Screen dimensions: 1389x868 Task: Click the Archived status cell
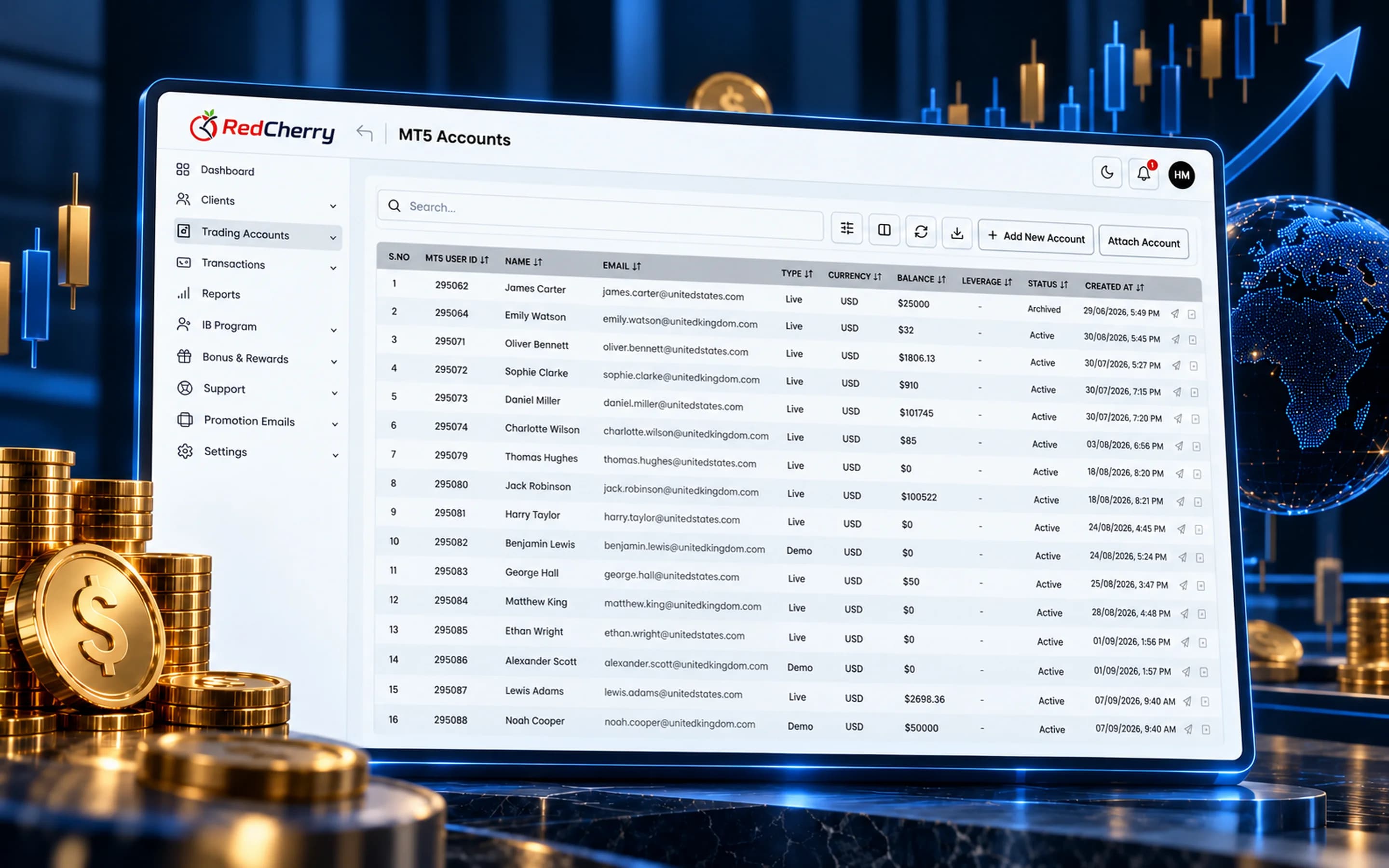click(1044, 309)
